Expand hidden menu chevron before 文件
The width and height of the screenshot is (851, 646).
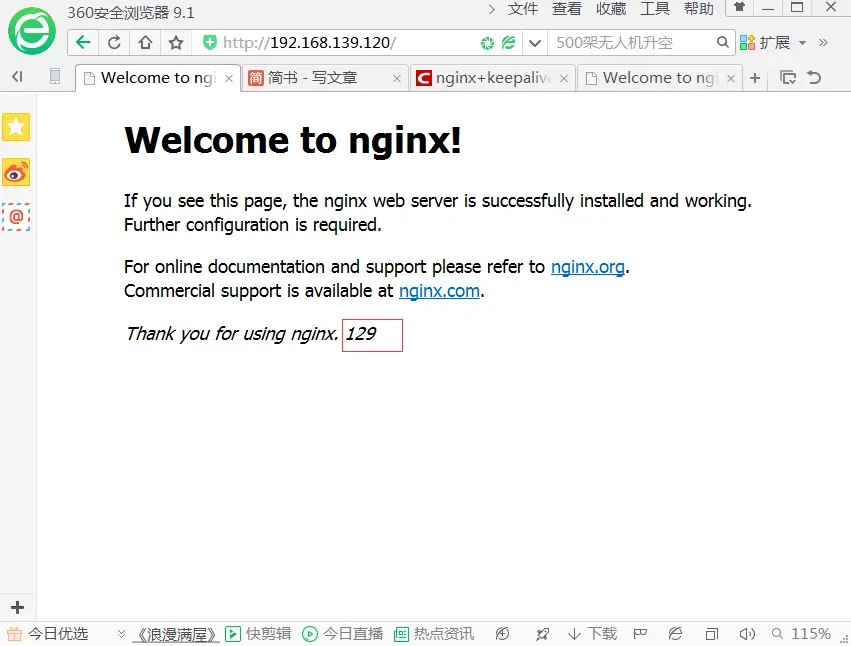(492, 9)
